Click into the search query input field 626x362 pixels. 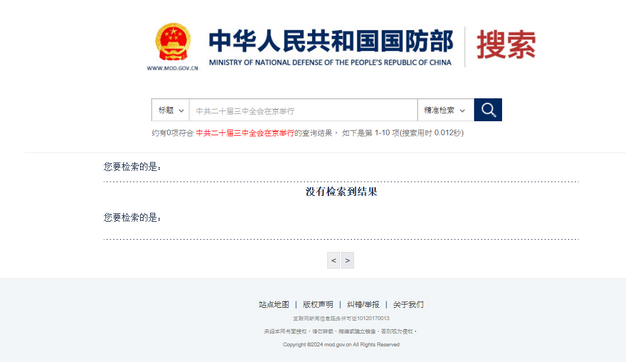(x=303, y=111)
